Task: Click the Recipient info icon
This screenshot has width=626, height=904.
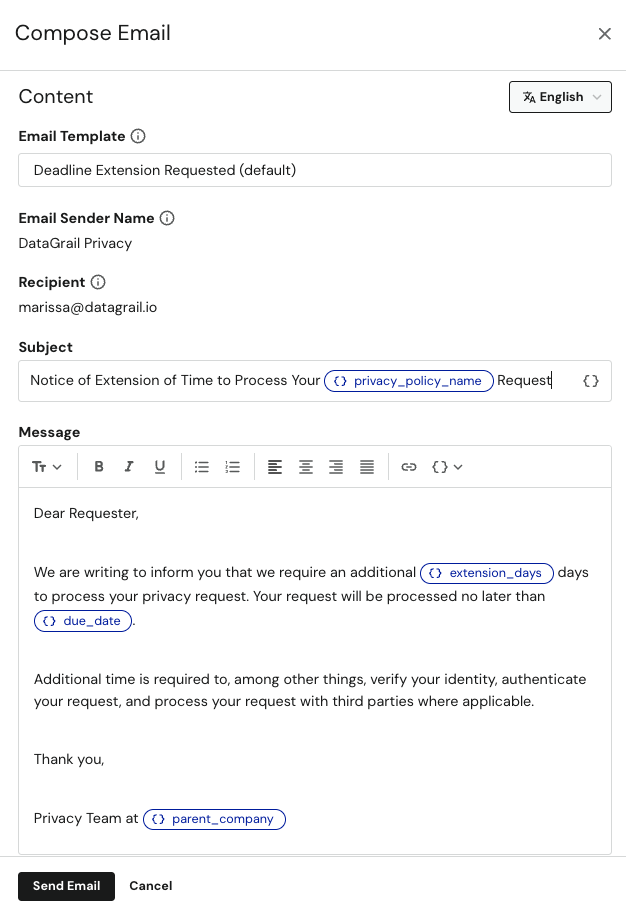Action: click(x=97, y=281)
